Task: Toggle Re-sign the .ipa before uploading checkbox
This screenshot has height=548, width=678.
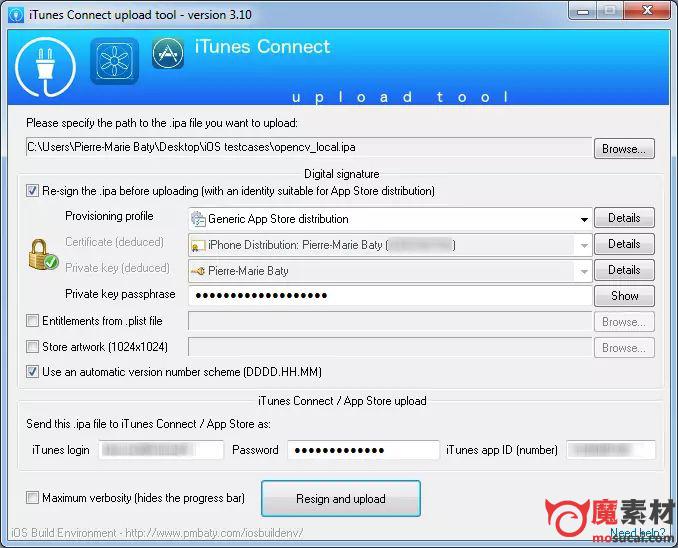Action: pos(32,191)
